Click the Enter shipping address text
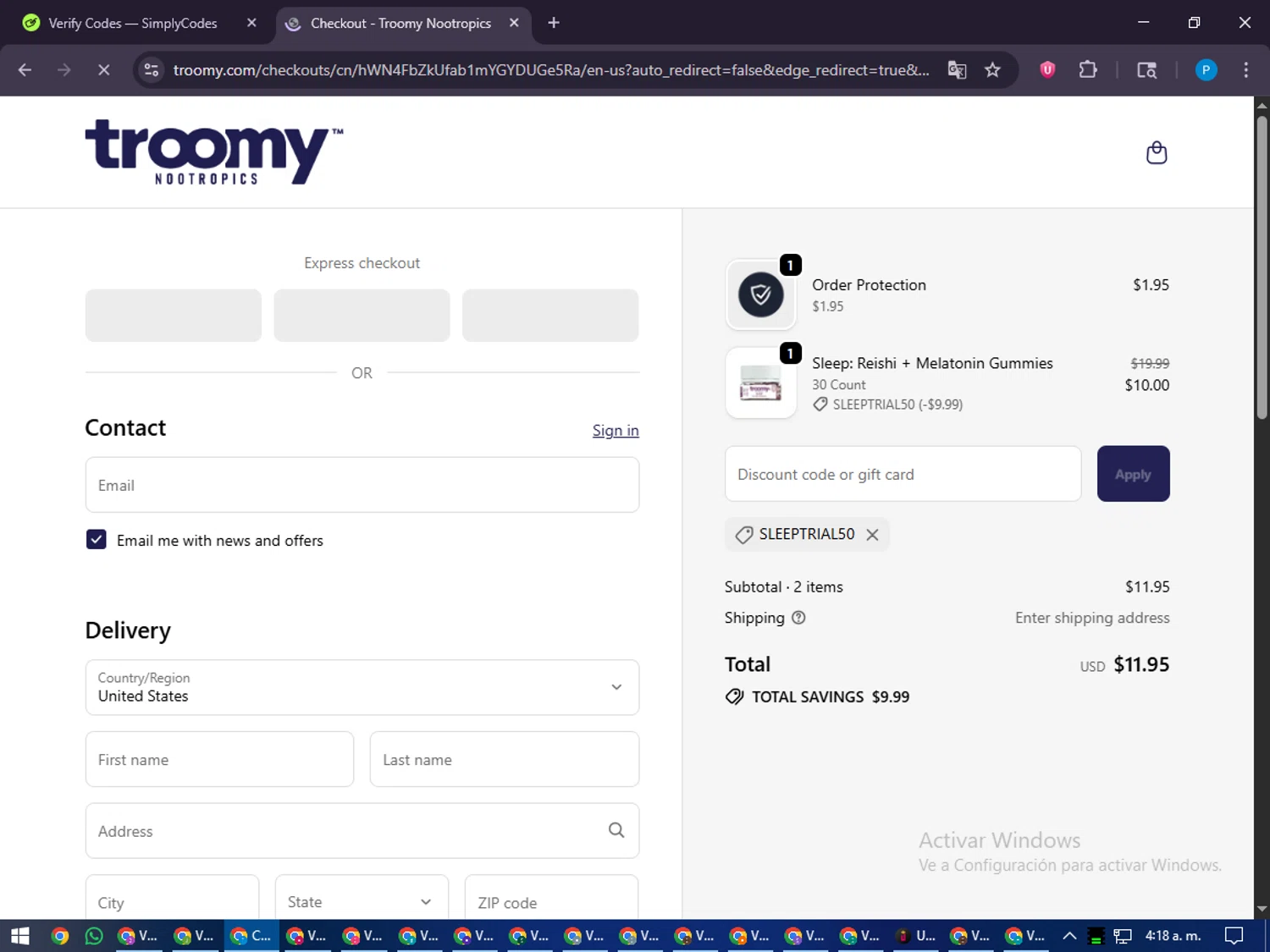1270x952 pixels. (1092, 618)
